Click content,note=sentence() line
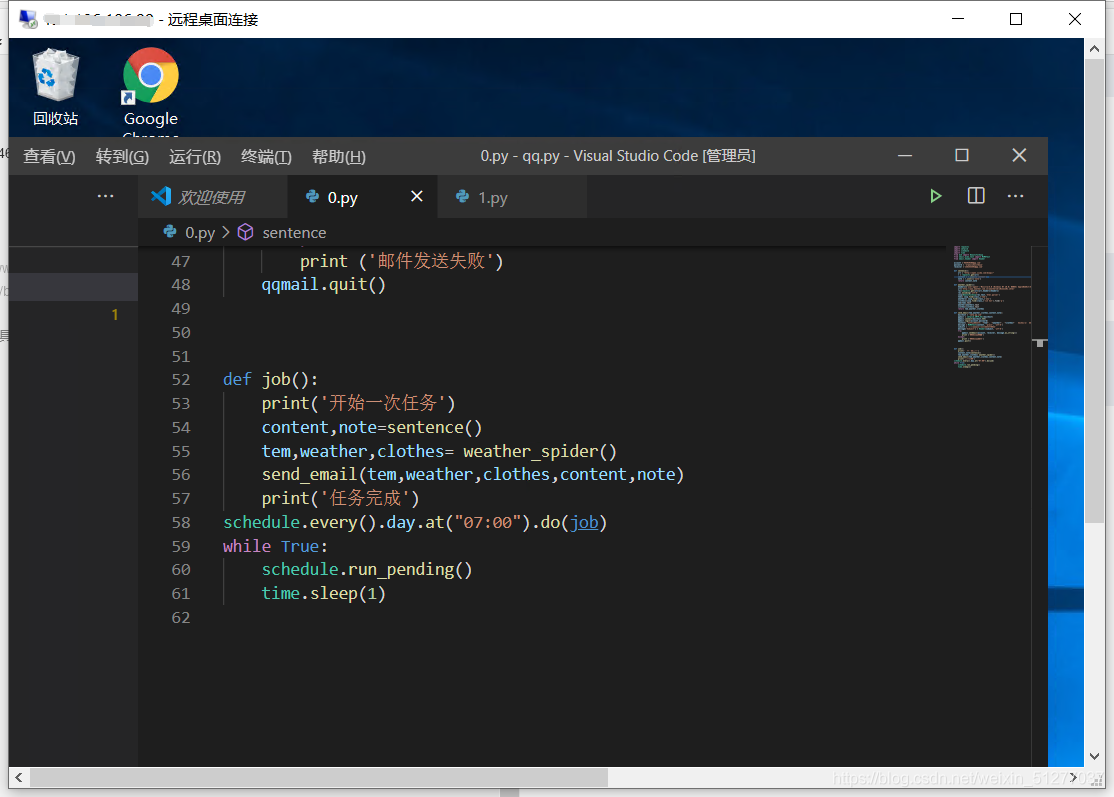 pyautogui.click(x=372, y=427)
